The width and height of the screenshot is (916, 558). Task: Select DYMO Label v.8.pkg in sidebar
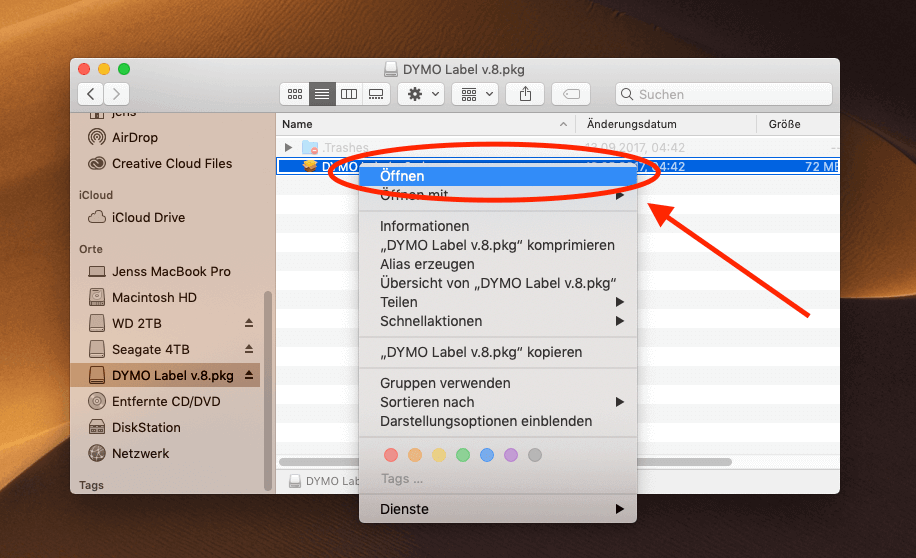coord(172,375)
